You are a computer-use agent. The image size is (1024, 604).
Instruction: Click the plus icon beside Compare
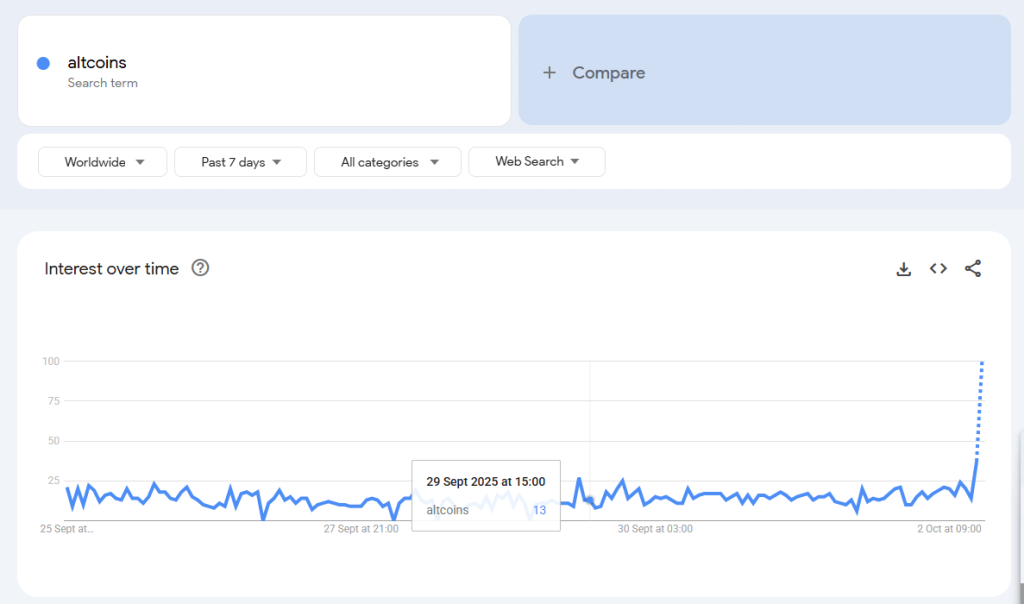click(549, 72)
